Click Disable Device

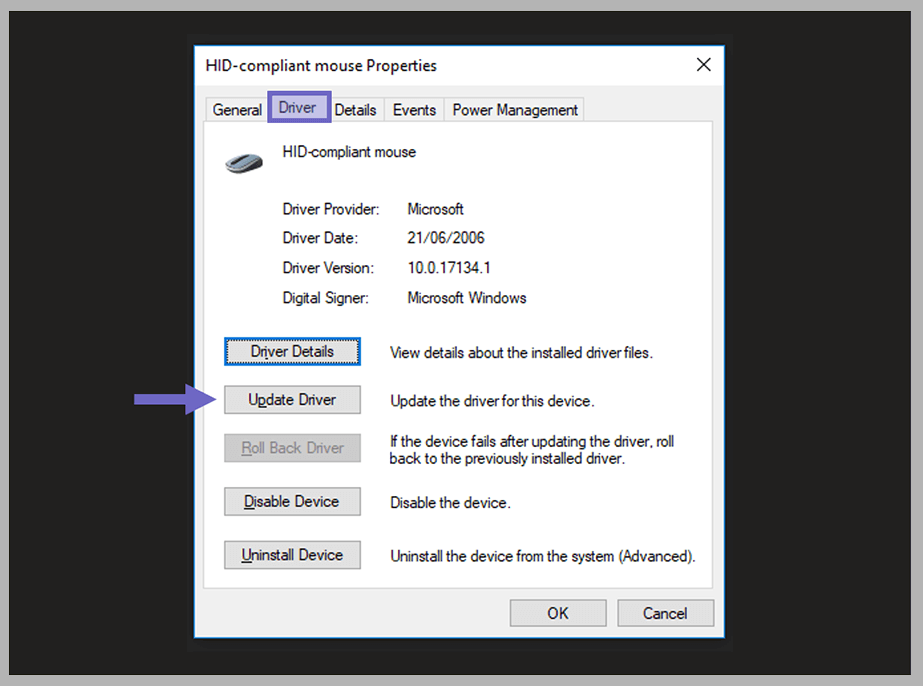292,501
